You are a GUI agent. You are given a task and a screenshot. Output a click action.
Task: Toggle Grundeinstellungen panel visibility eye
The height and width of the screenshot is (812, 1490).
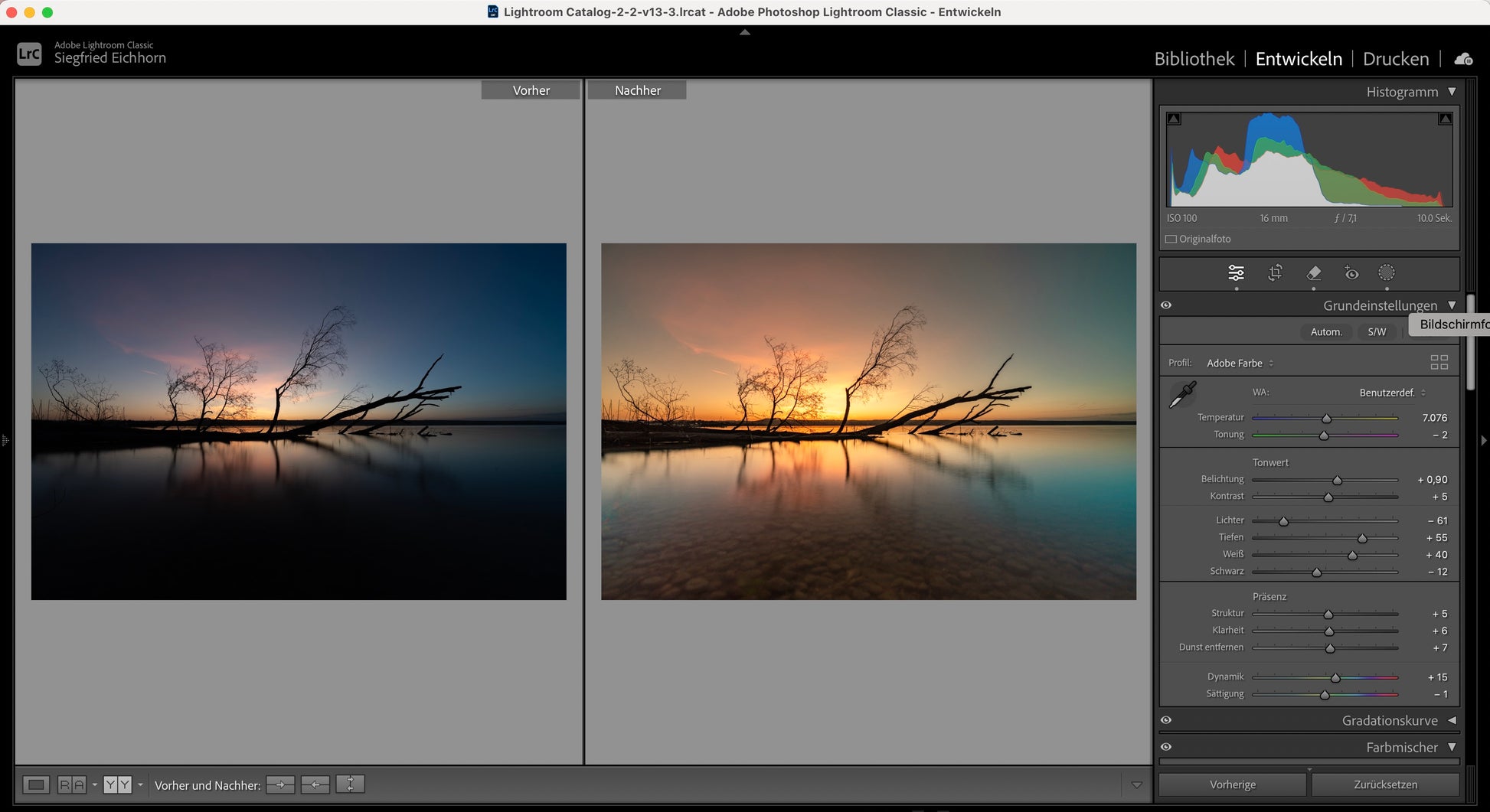(x=1166, y=305)
